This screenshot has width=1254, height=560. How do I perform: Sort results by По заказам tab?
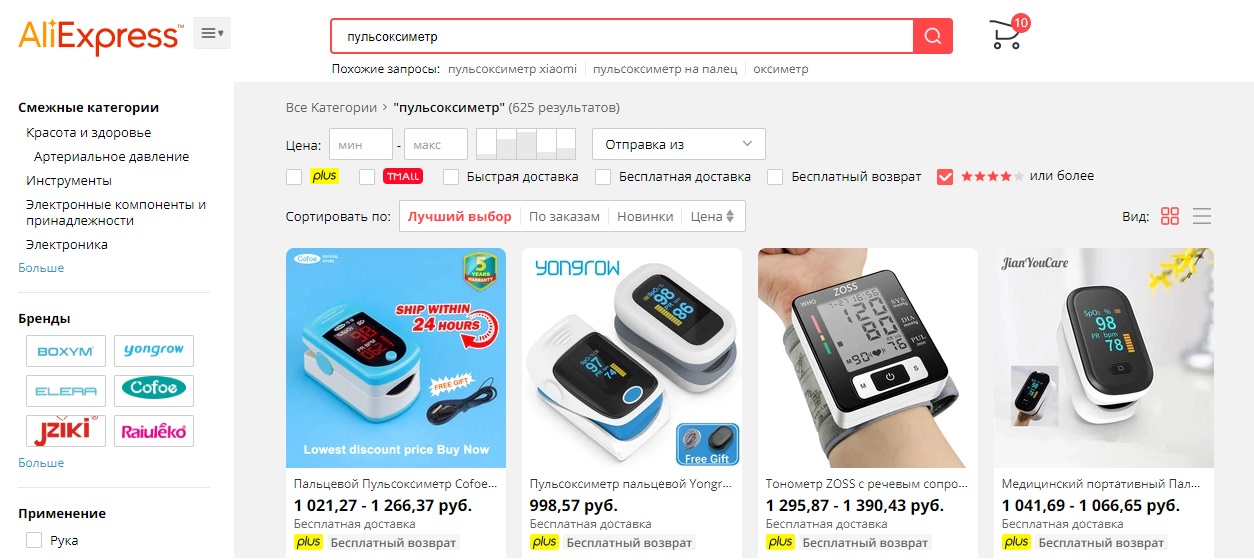(x=564, y=216)
